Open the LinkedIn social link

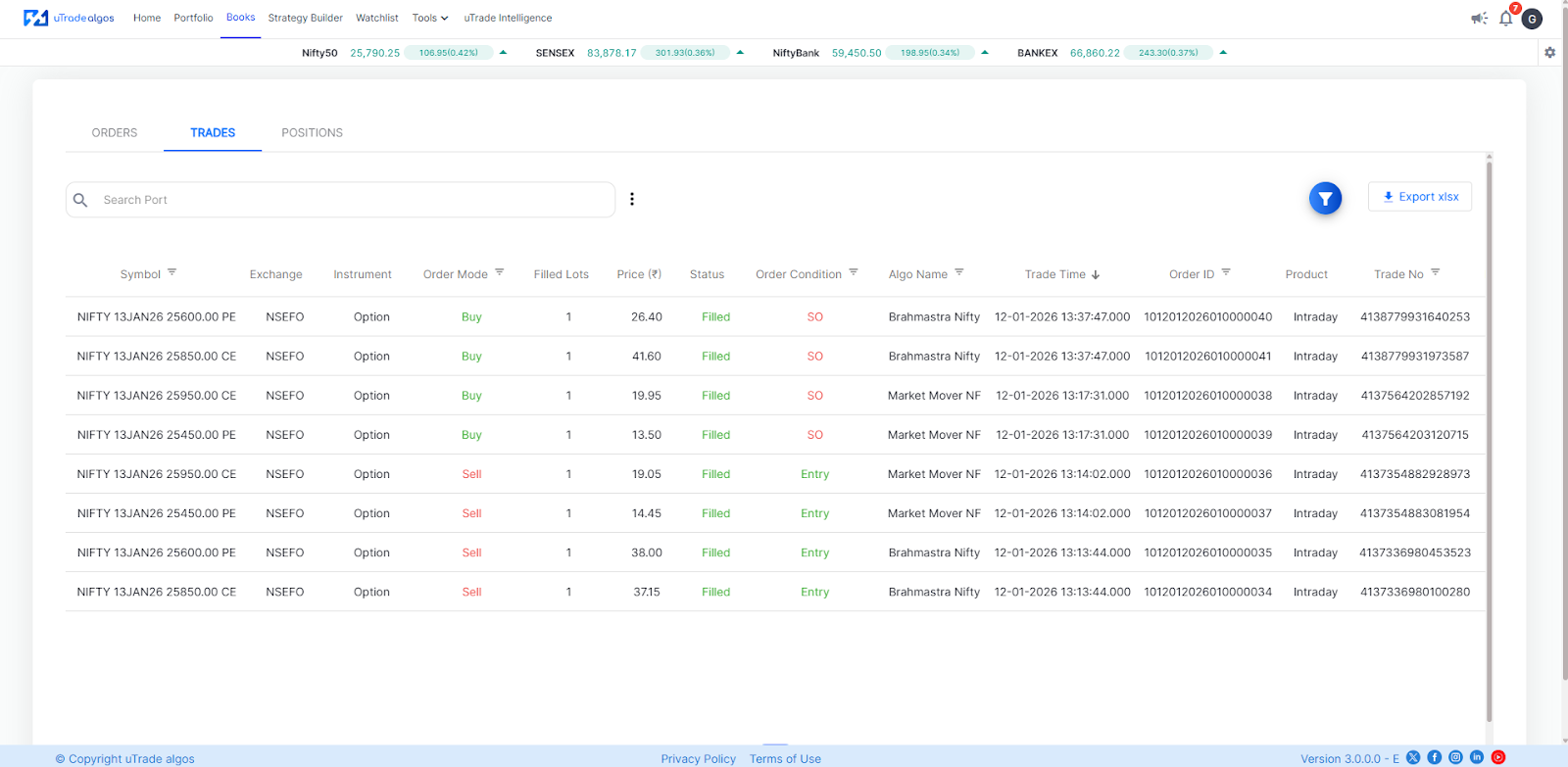pyautogui.click(x=1477, y=757)
